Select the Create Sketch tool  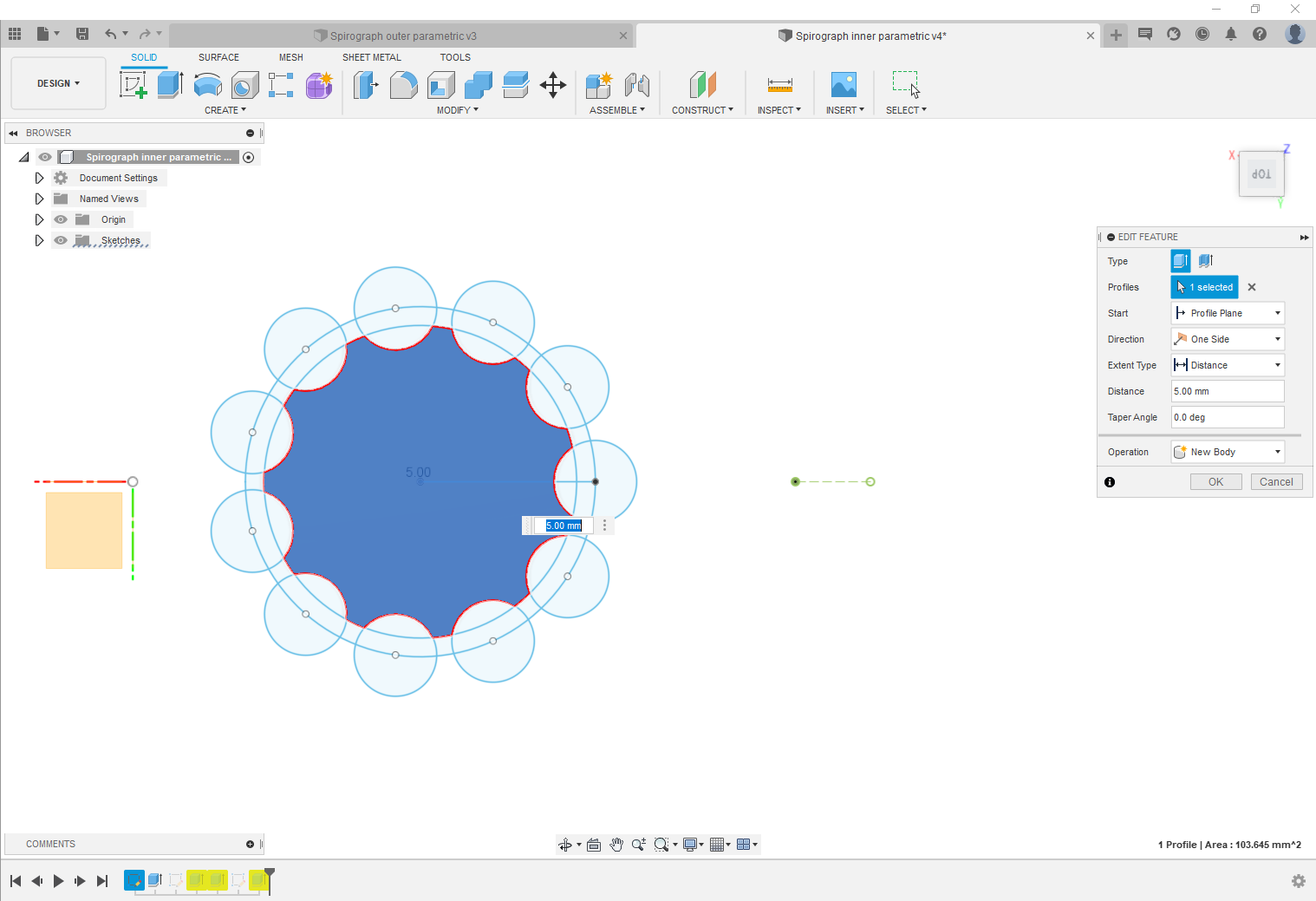pyautogui.click(x=133, y=85)
